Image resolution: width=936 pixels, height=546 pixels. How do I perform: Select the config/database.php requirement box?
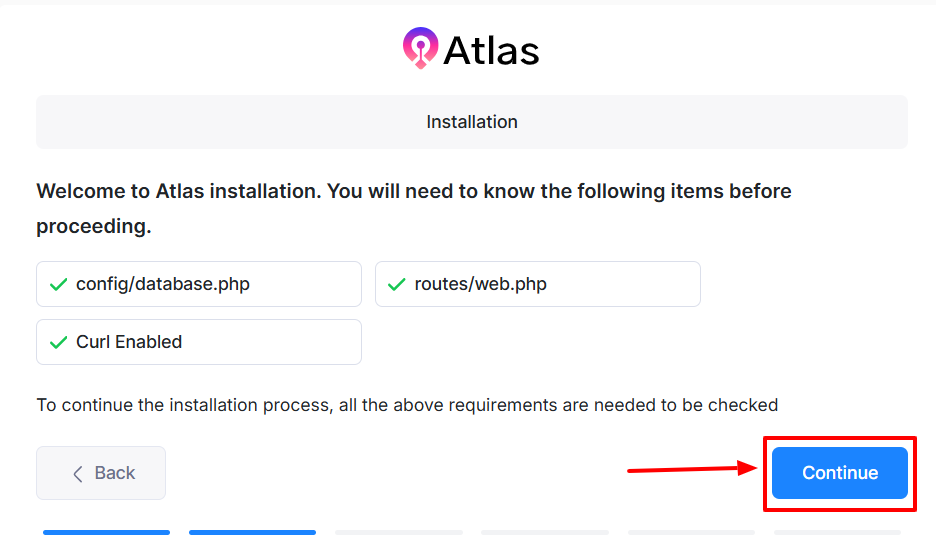(199, 285)
